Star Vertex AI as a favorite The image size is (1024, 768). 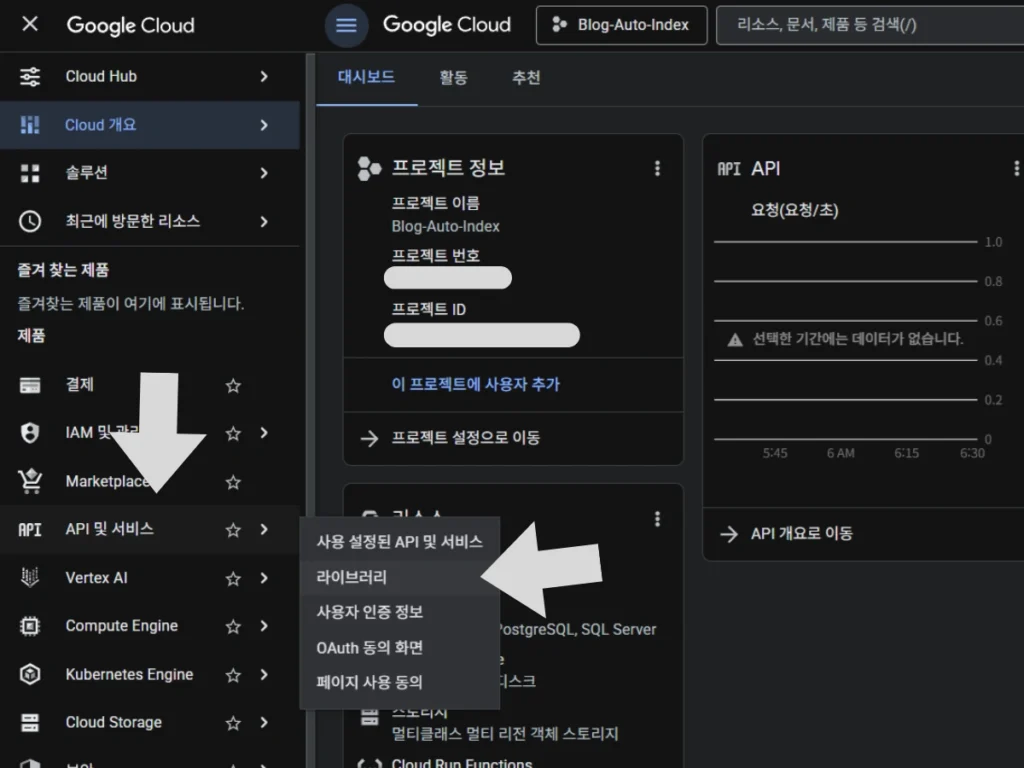coord(233,579)
